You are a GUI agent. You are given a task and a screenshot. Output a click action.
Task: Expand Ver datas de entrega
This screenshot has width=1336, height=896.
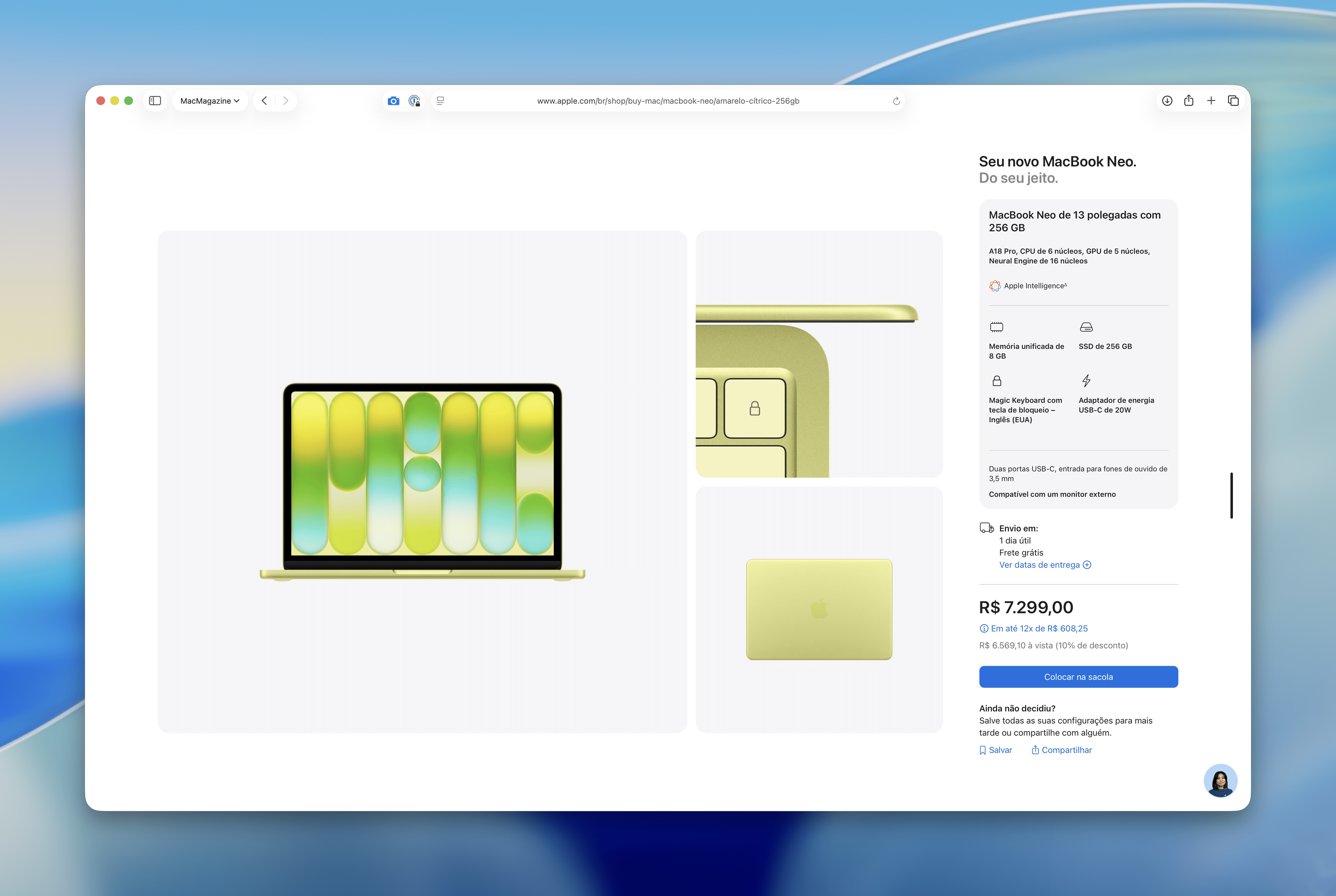tap(1044, 565)
